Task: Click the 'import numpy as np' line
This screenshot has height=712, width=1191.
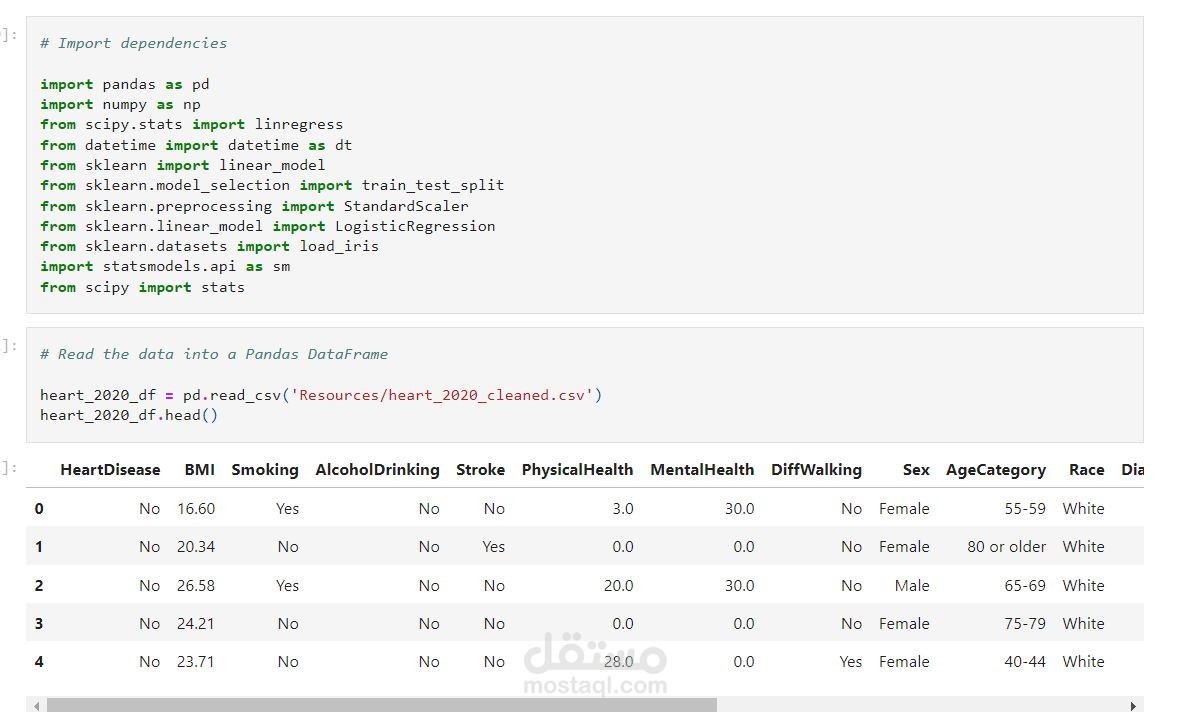Action: pos(120,104)
